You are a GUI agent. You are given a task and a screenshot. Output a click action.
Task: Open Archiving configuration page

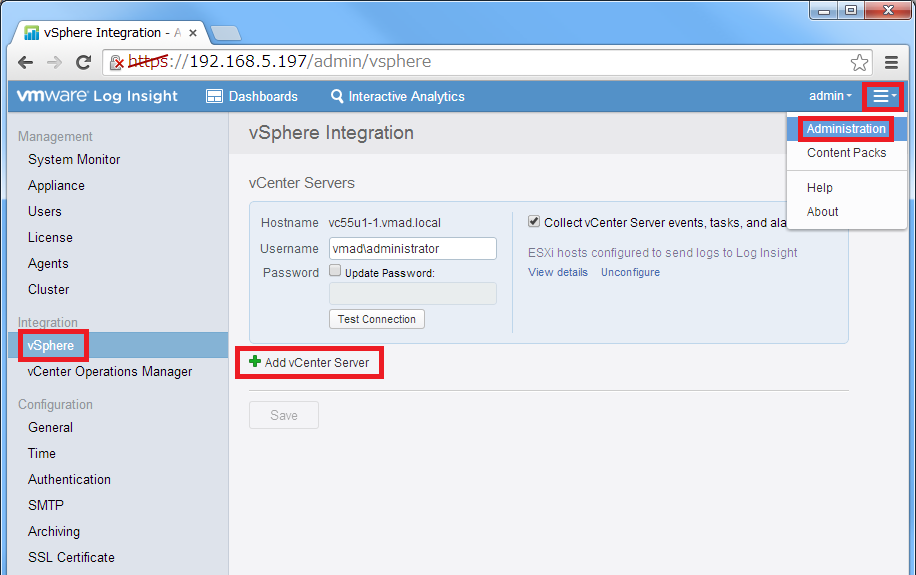pyautogui.click(x=54, y=532)
